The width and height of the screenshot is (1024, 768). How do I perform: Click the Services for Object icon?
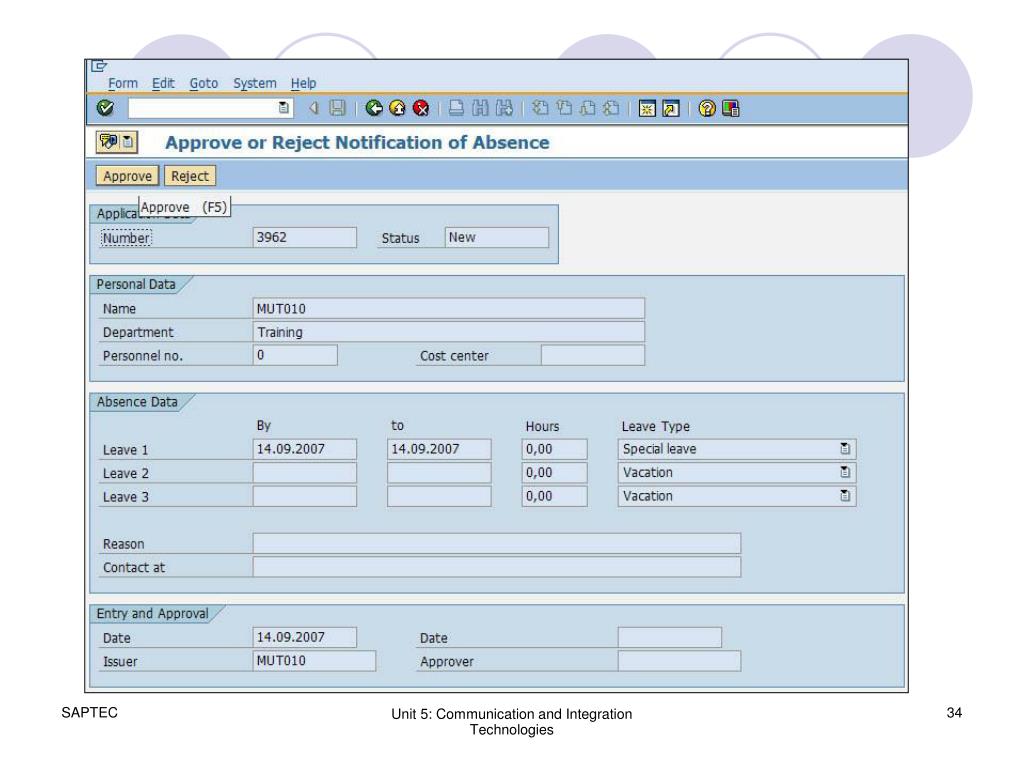click(x=109, y=141)
